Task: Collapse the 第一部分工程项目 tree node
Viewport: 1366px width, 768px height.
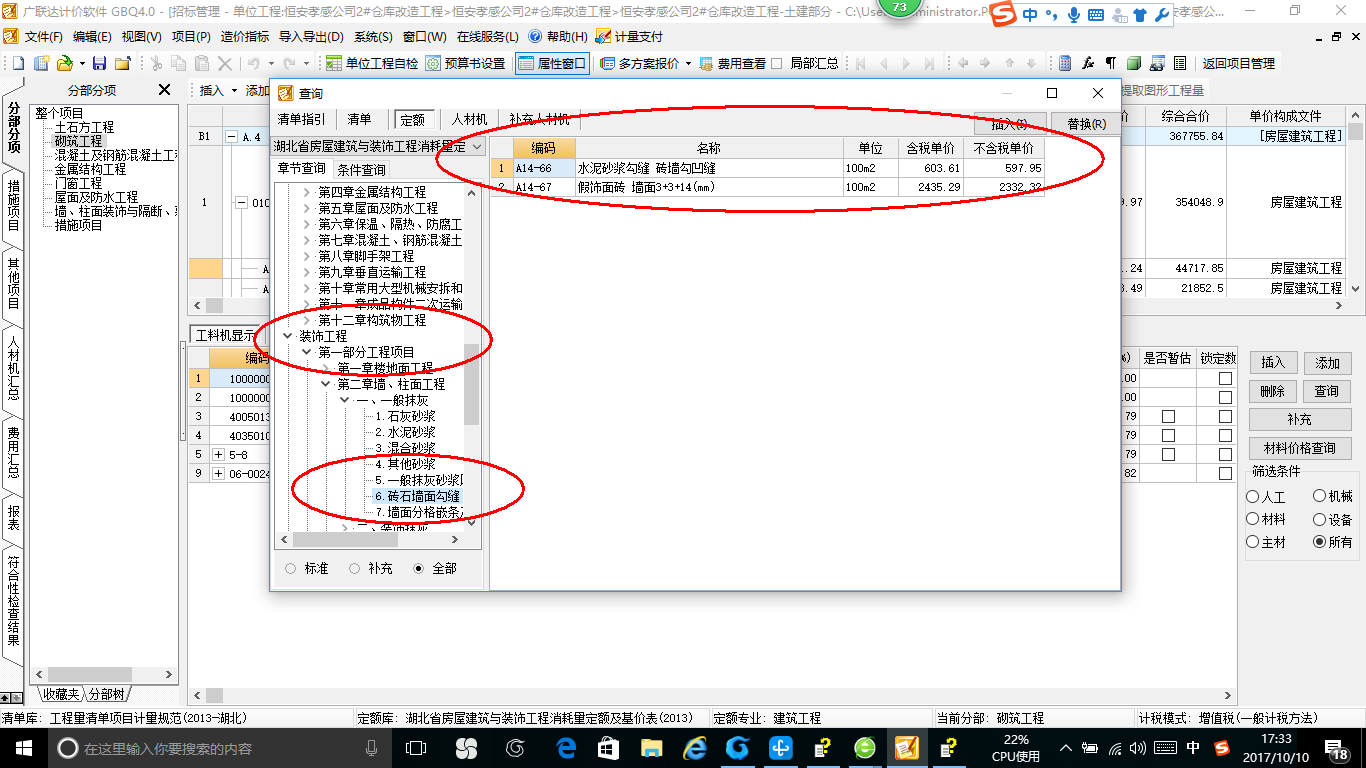Action: pyautogui.click(x=306, y=352)
